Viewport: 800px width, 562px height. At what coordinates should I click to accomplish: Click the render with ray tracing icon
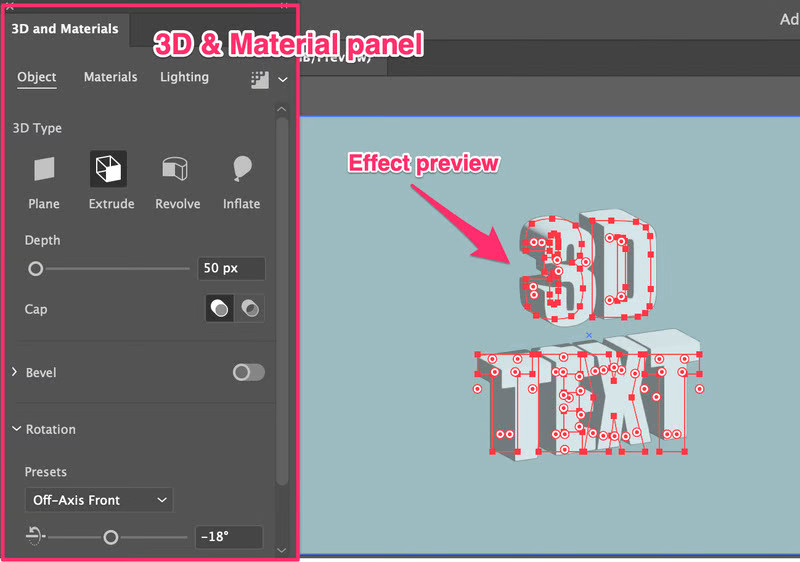pos(260,78)
